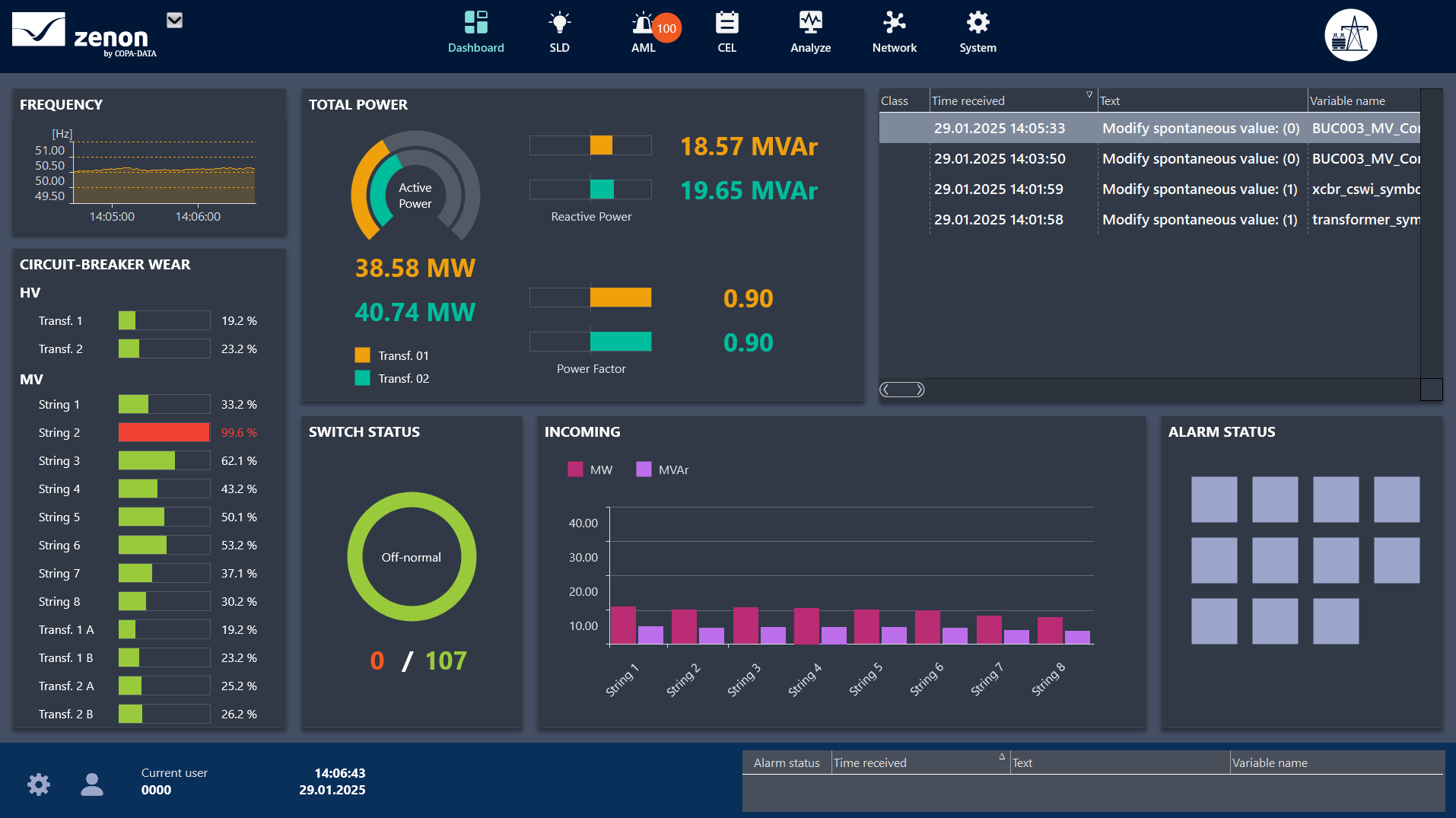Open the CEL event list icon

tap(727, 22)
